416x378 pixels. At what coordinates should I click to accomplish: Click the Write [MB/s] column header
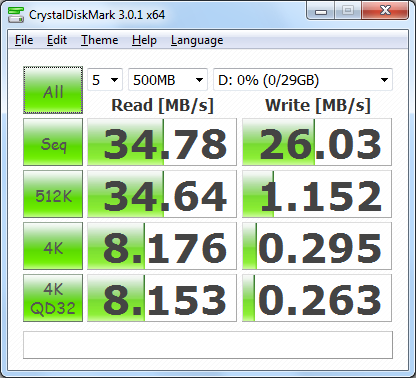tap(318, 106)
